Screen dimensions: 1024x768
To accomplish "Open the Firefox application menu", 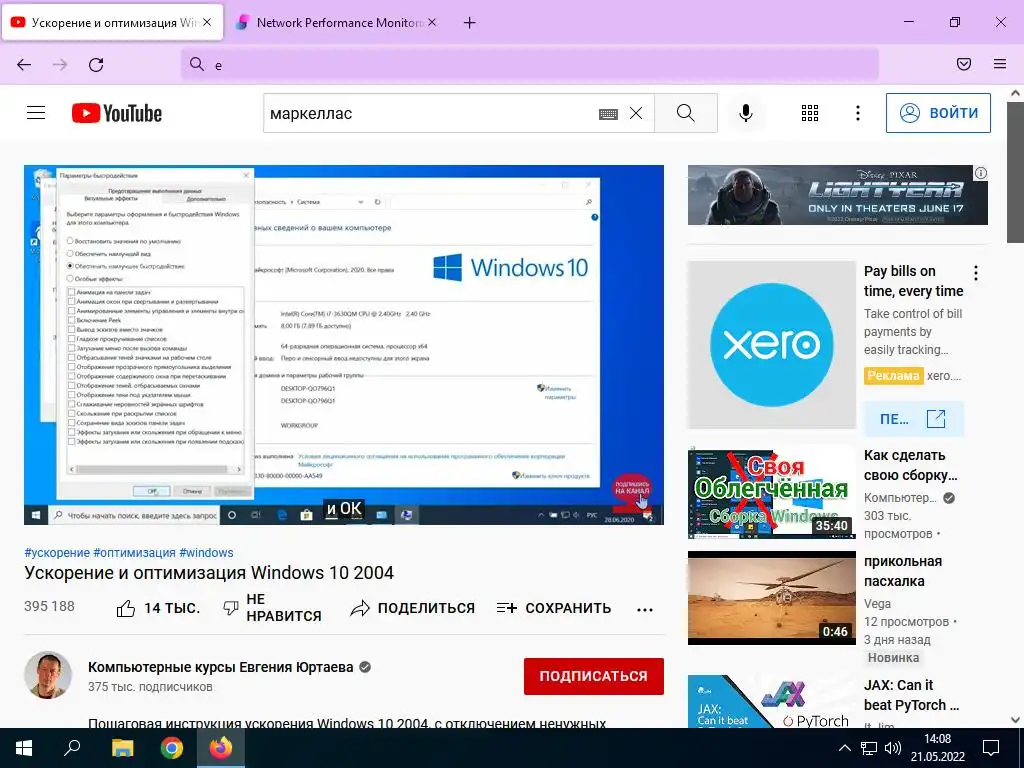I will click(1000, 64).
